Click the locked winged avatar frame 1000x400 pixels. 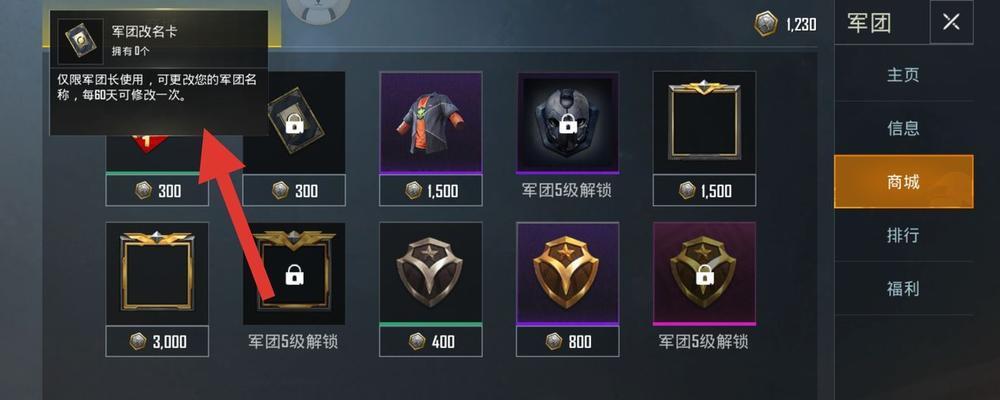tap(294, 274)
